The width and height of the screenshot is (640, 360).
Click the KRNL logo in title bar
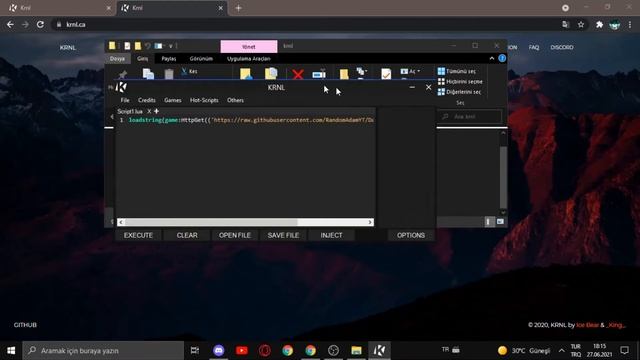121,87
